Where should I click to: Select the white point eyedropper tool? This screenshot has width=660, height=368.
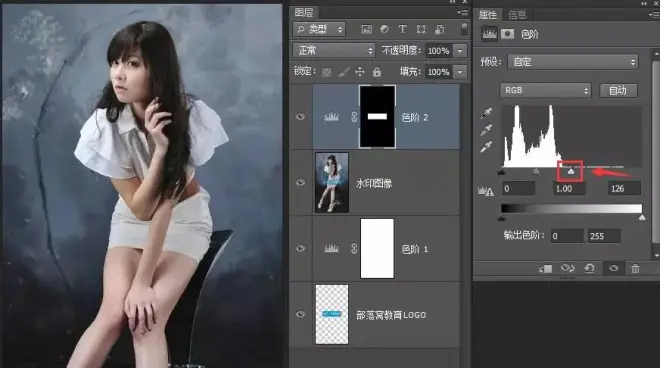point(486,147)
